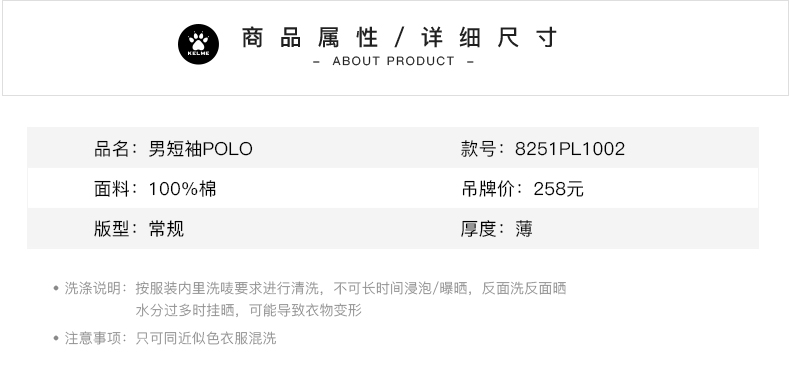Viewport: 790px width, 380px height.
Task: Click the thickness value 薄
Action: click(524, 229)
